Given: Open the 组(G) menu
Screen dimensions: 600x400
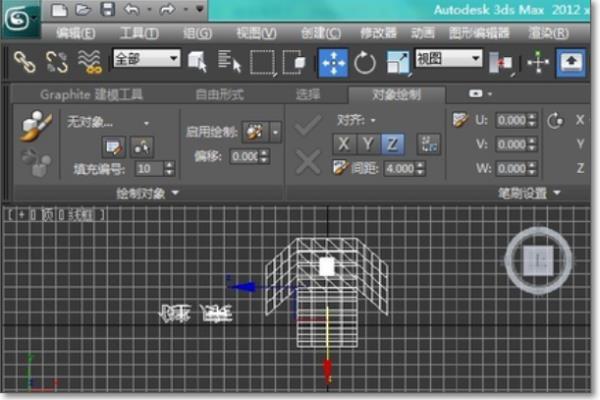Looking at the screenshot, I should click(197, 34).
